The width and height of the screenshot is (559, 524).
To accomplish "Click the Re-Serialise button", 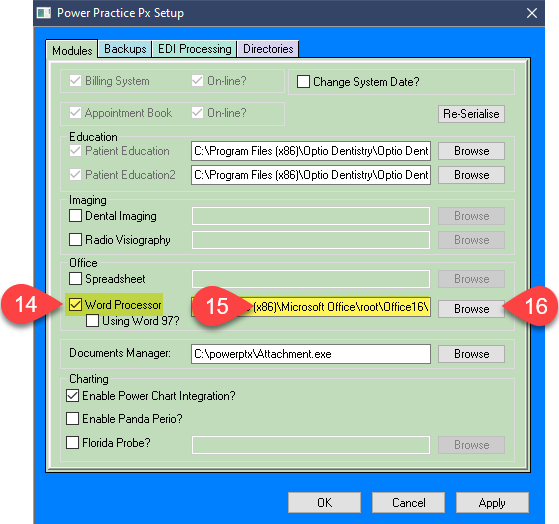I will tap(471, 114).
